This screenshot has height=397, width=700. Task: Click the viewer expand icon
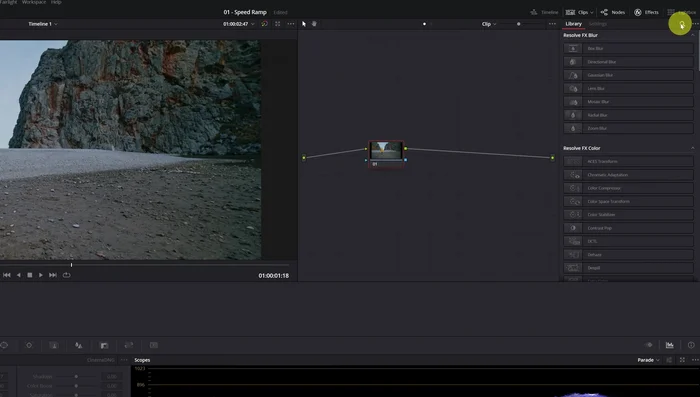(x=278, y=24)
